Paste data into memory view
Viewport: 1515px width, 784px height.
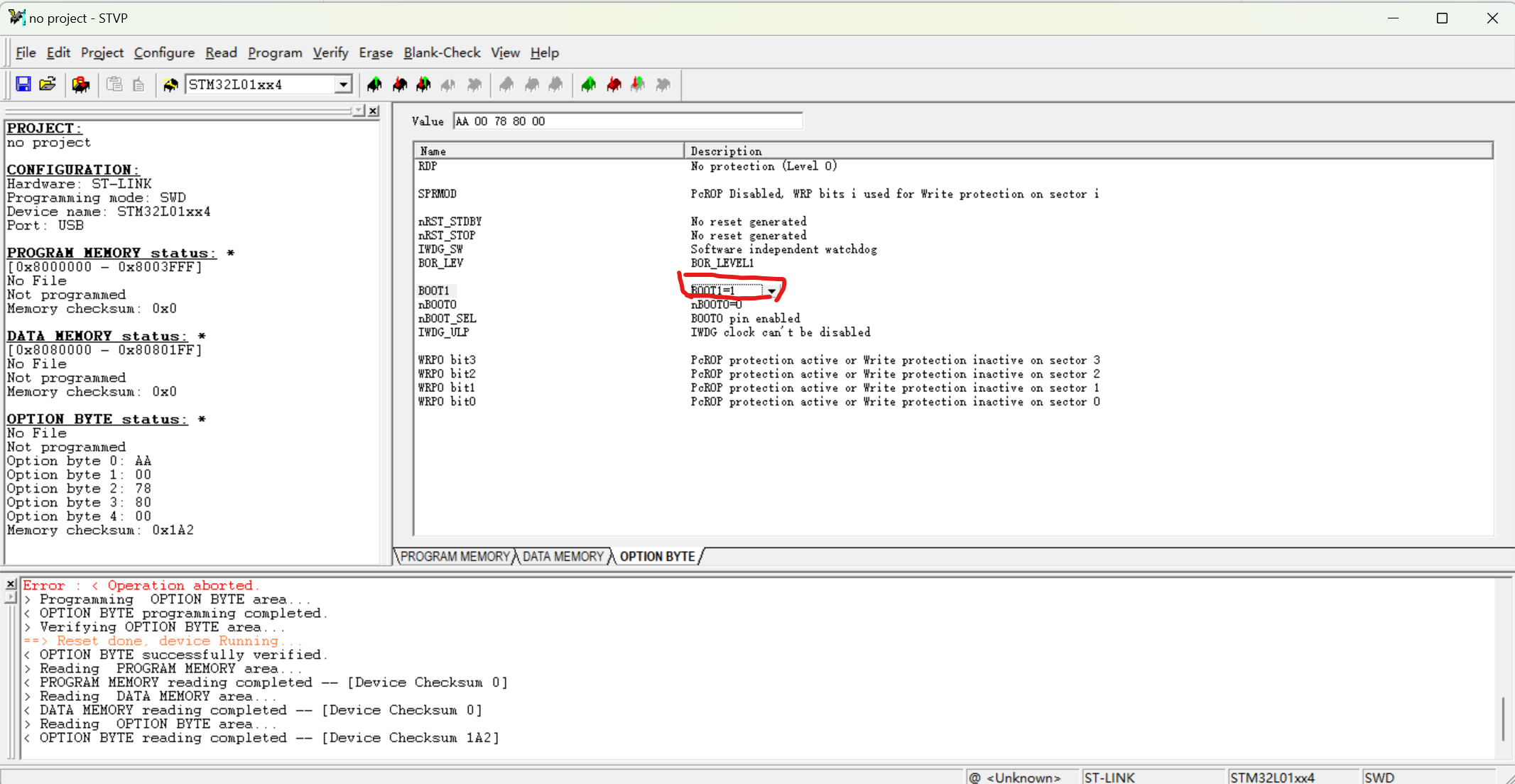tap(114, 84)
